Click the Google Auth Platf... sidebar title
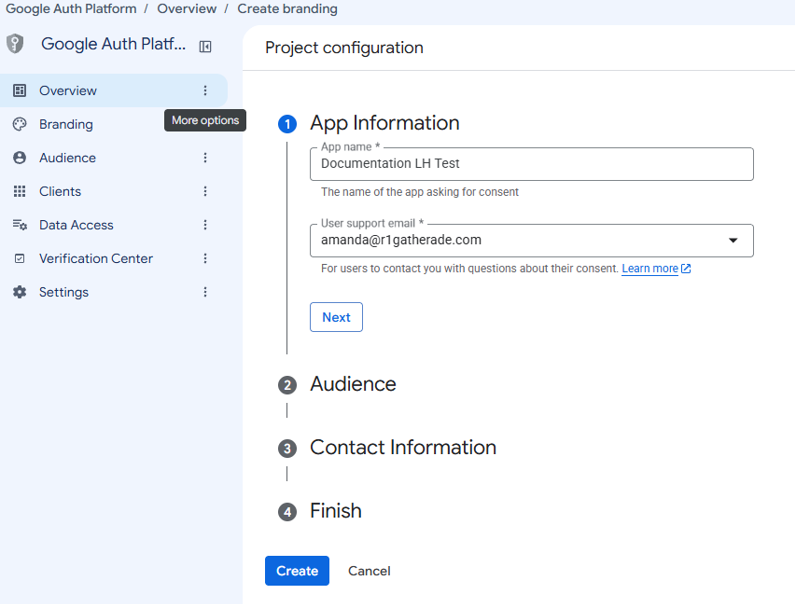 click(x=114, y=44)
